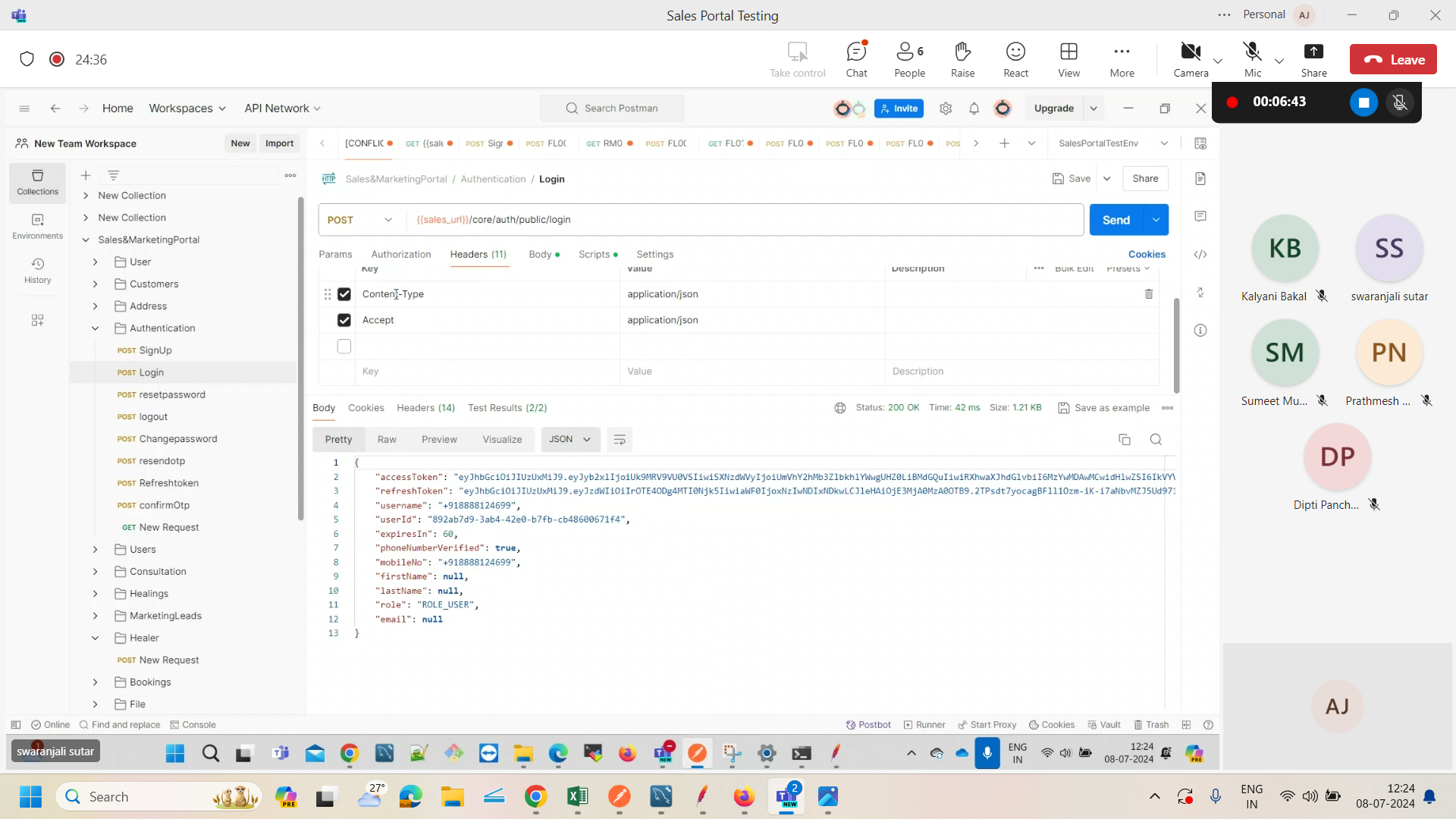Open a new request tab

point(1004,143)
